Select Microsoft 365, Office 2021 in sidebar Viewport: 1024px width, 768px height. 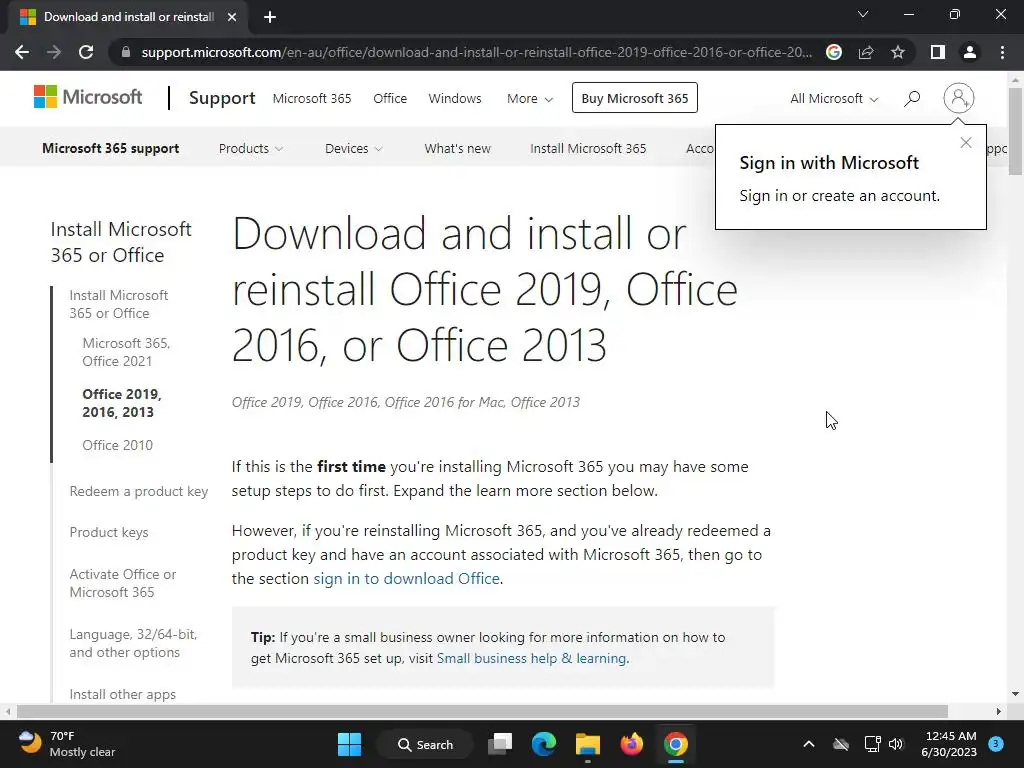click(126, 352)
